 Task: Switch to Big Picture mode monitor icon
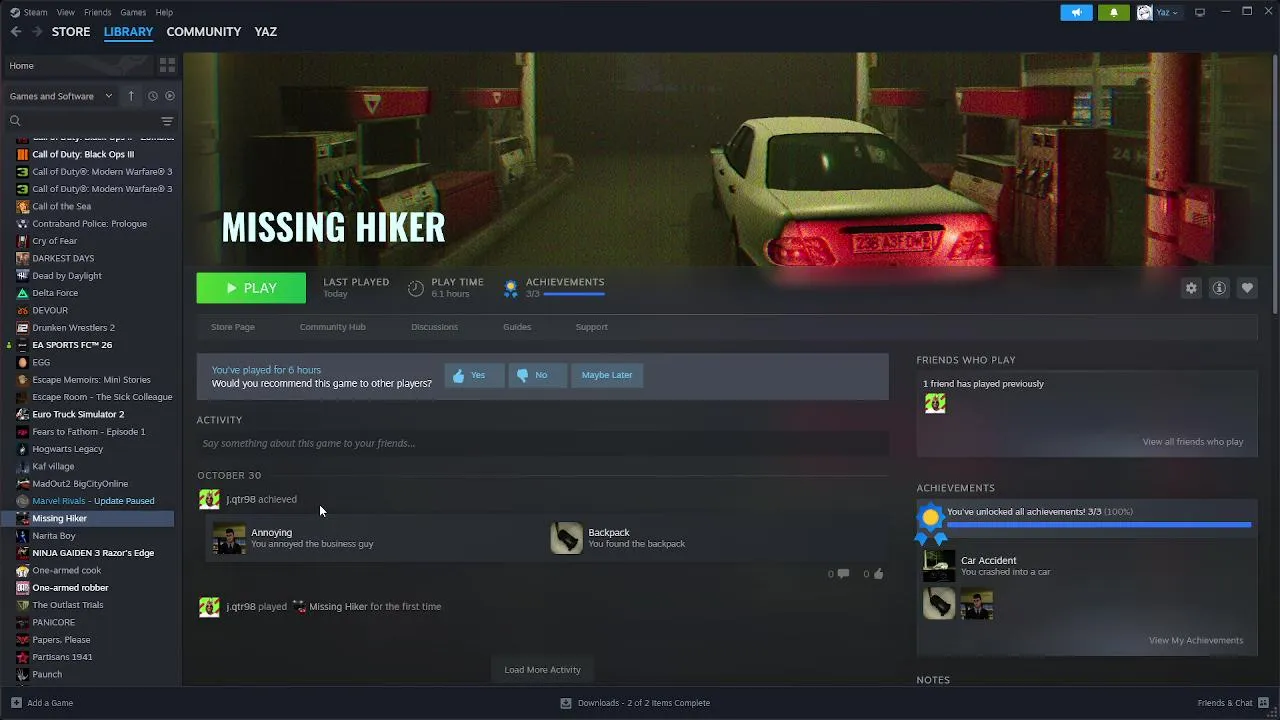[1200, 12]
